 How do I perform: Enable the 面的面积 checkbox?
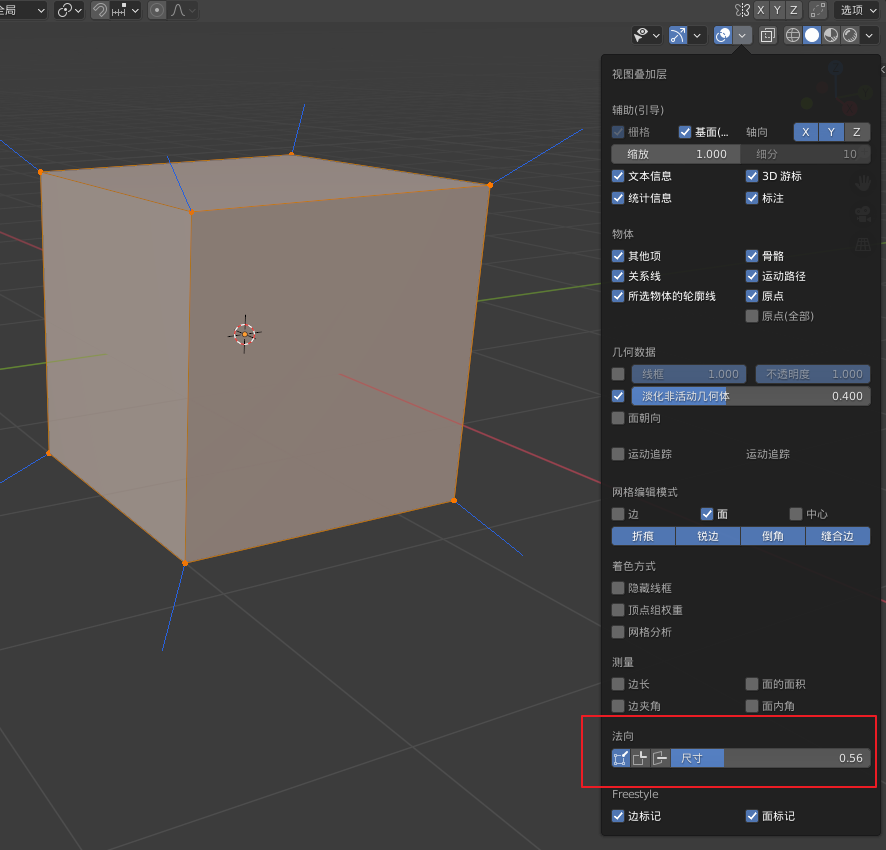click(x=752, y=684)
